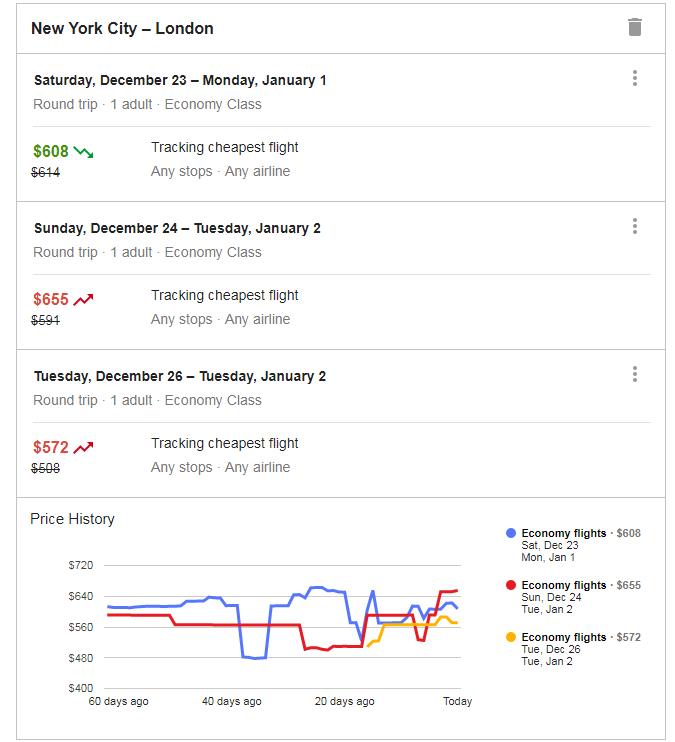Open options menu for December 26 – January 2 trip
The image size is (675, 742).
click(x=634, y=374)
